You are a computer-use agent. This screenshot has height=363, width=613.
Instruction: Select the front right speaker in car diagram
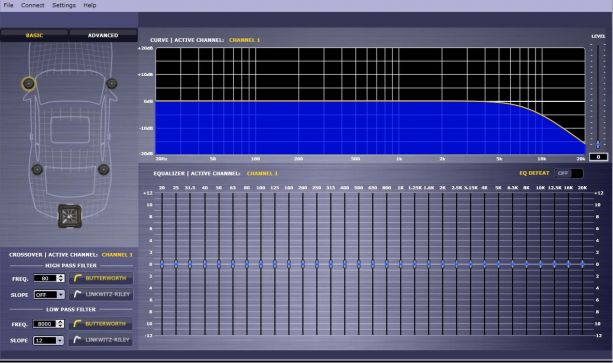click(111, 83)
